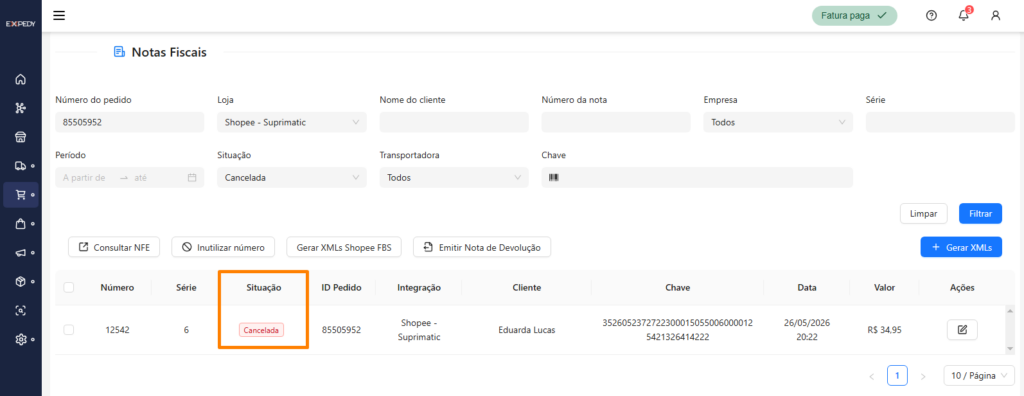The image size is (1024, 396).
Task: Click the Filtrar button
Action: point(980,214)
